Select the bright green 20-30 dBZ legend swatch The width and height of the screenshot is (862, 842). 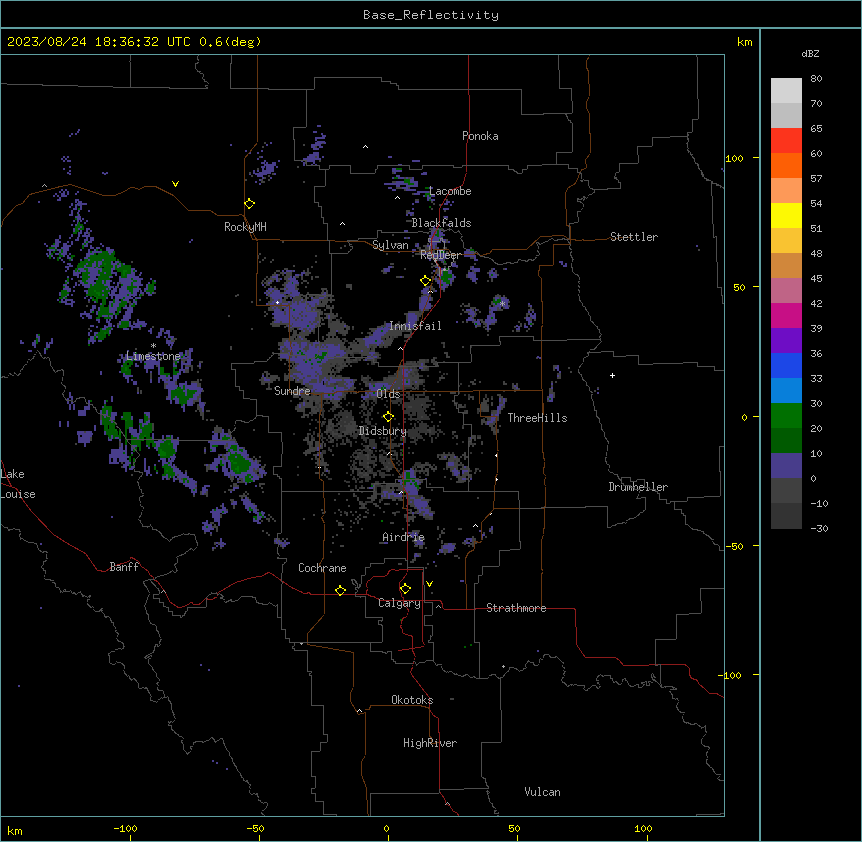[x=786, y=416]
